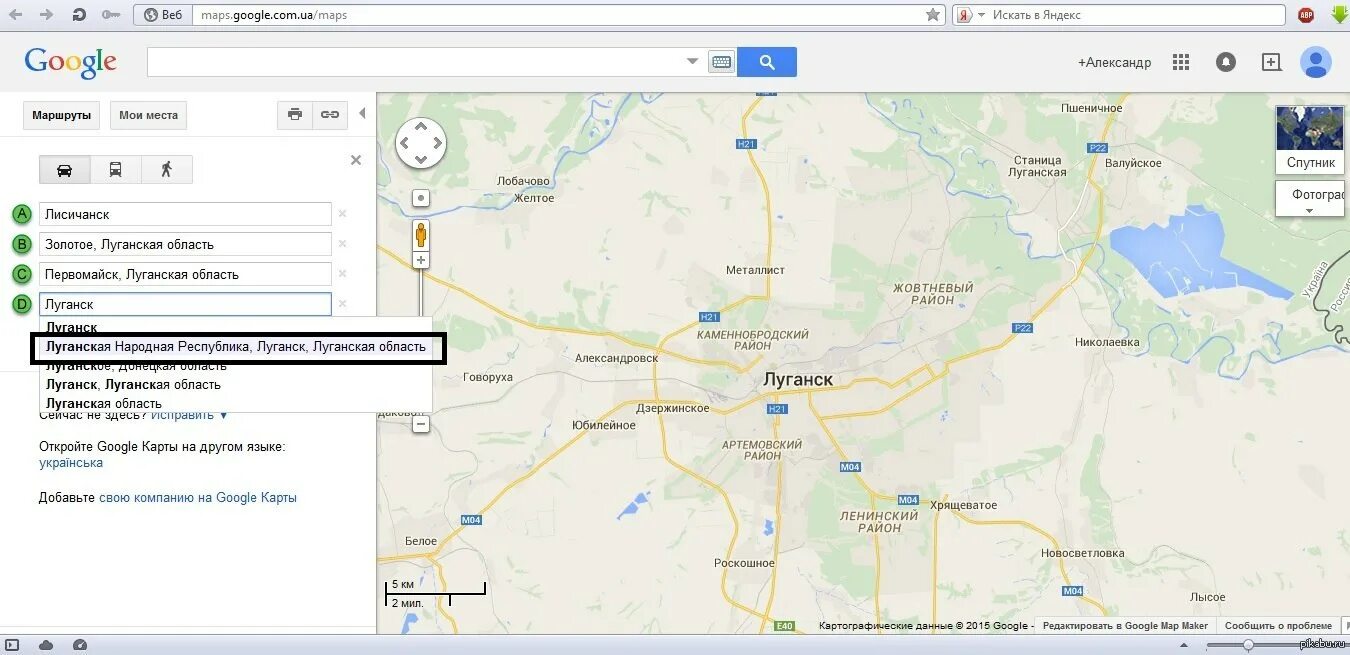Remove waypoint Золотое with its x
Screen dimensions: 1350x655
343,244
